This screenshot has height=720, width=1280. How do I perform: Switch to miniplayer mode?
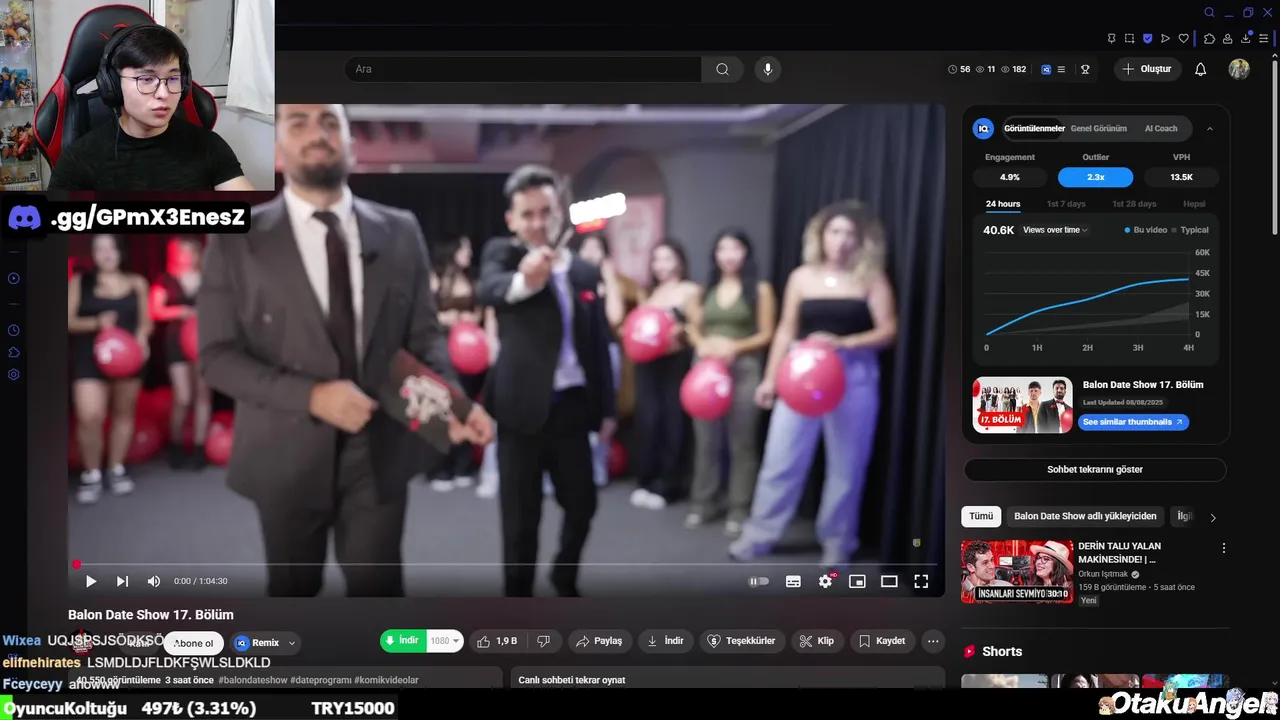click(x=857, y=581)
